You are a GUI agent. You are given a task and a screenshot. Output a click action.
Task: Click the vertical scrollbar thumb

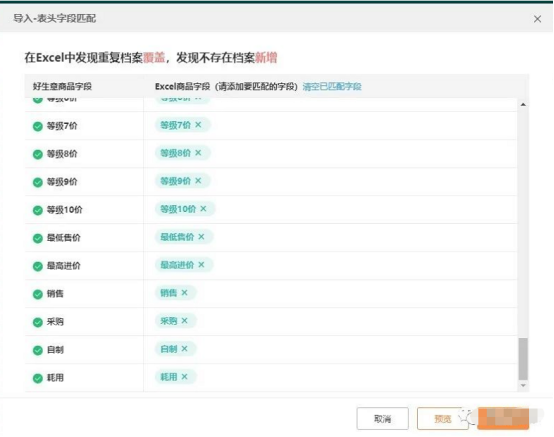click(523, 359)
